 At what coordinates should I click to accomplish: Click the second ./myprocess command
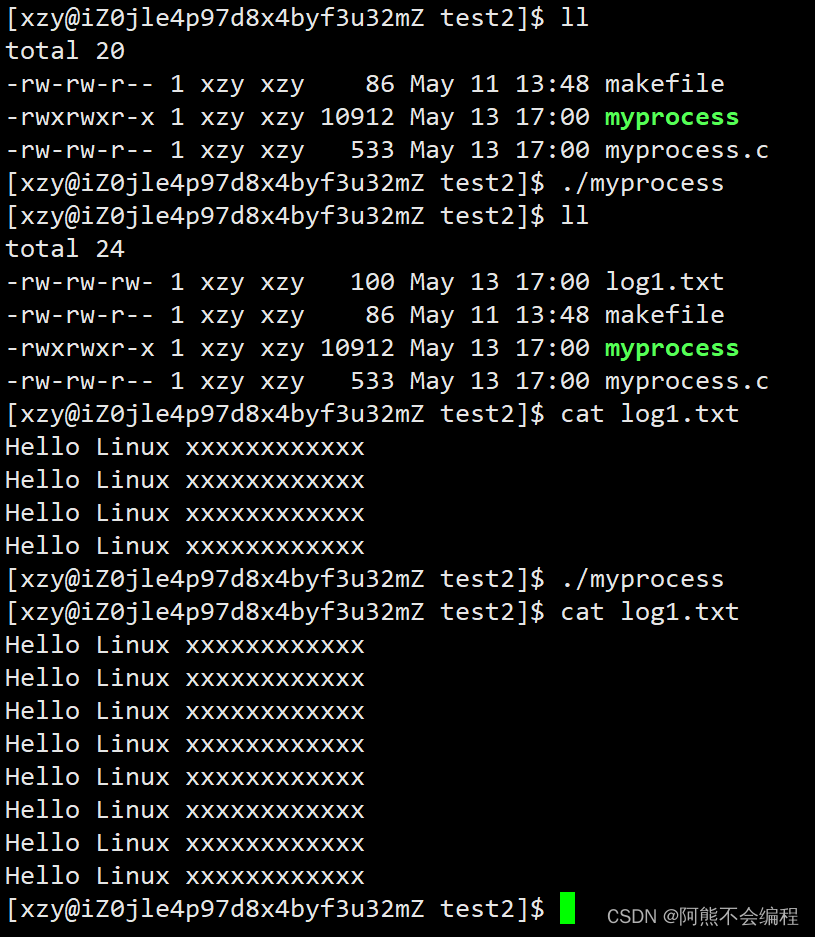coord(642,579)
